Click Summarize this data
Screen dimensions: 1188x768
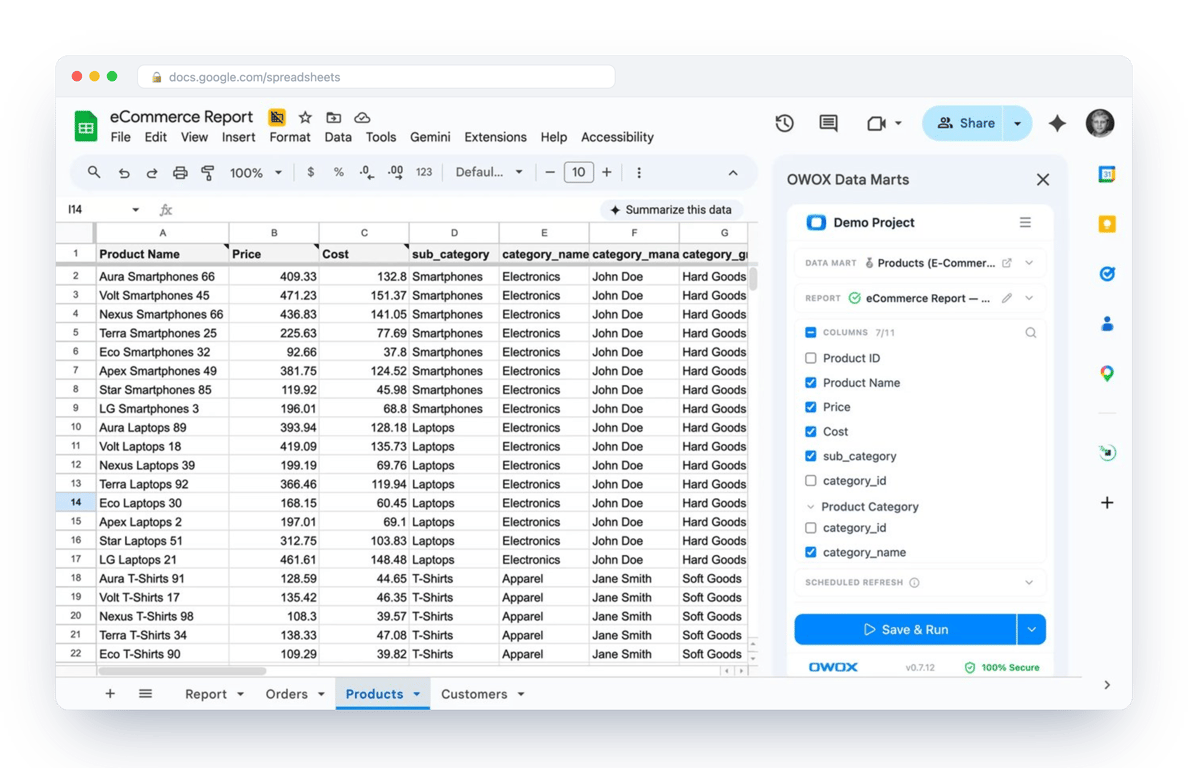[x=671, y=210]
